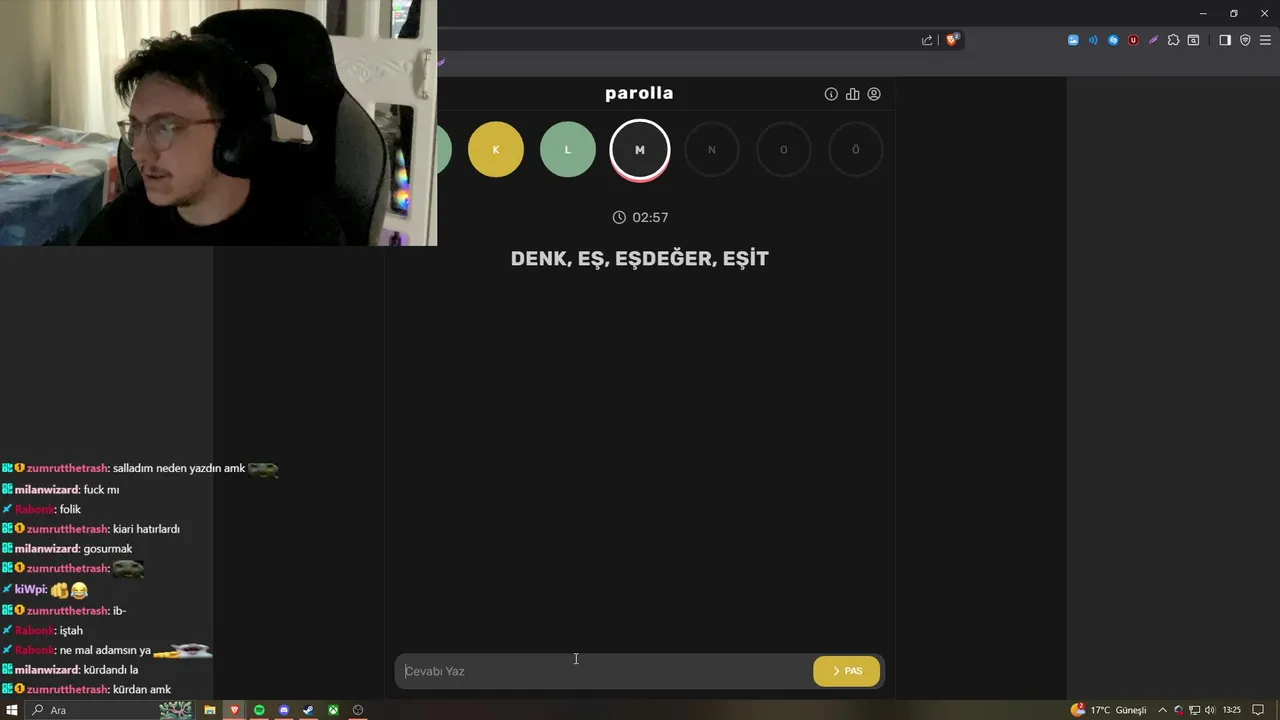Click chat message "iştah"
Viewport: 1280px width, 720px height.
point(71,631)
